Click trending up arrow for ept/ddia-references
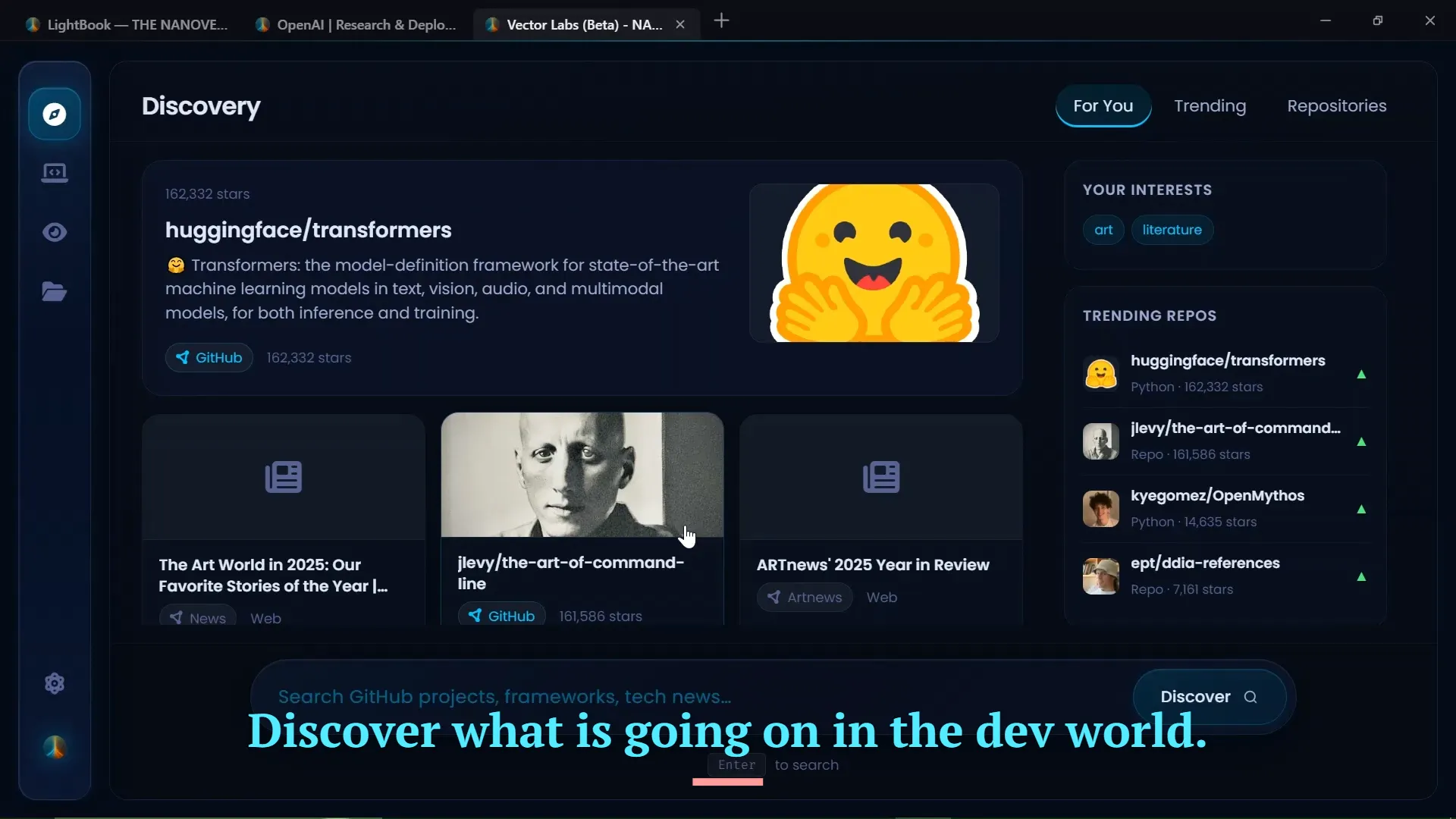This screenshot has width=1456, height=819. [1361, 576]
